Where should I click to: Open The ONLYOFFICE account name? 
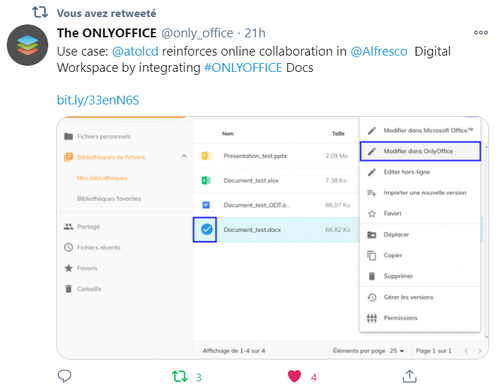click(107, 33)
